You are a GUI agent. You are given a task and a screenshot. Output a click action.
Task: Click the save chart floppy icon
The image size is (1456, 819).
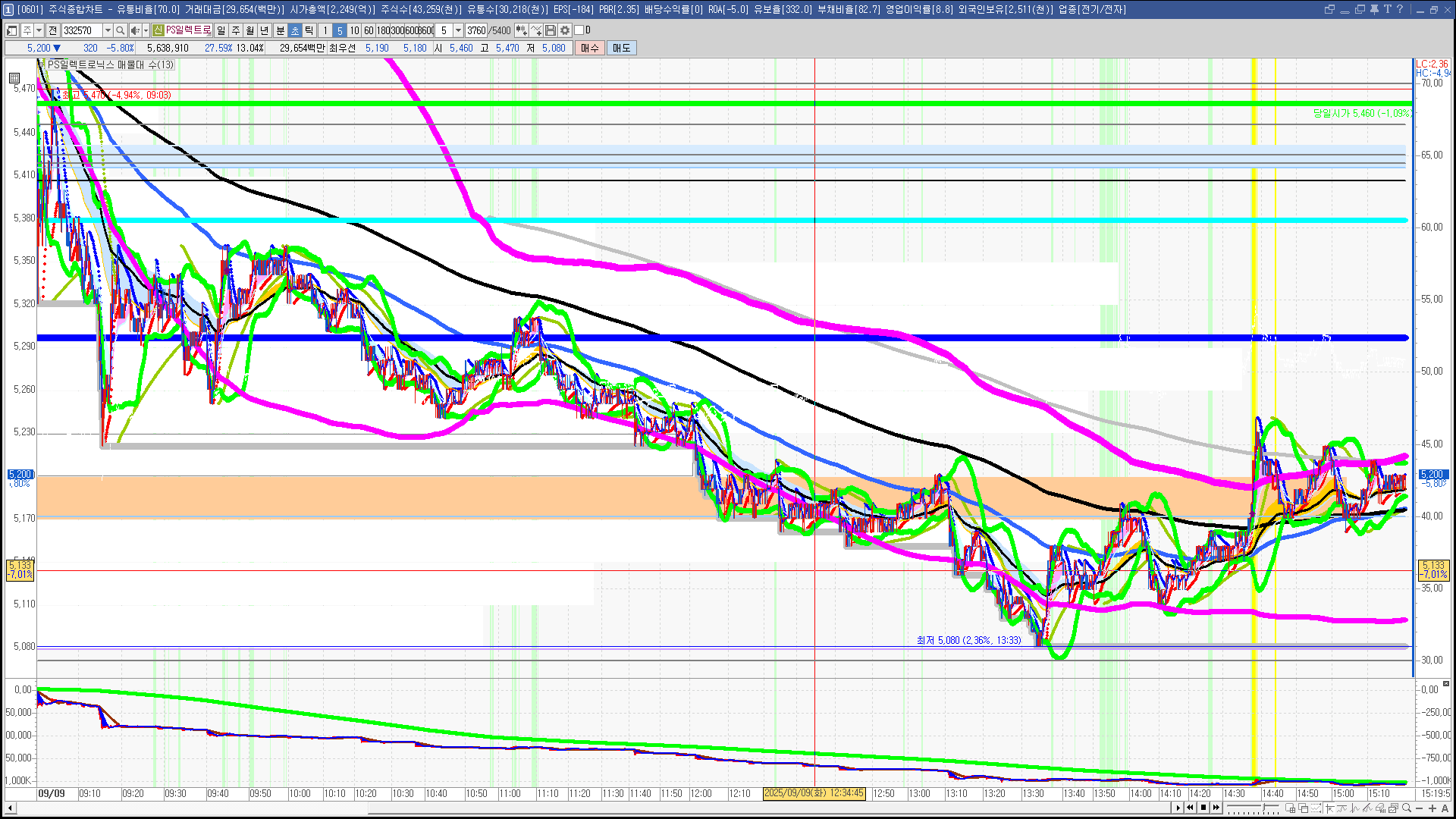pyautogui.click(x=551, y=30)
